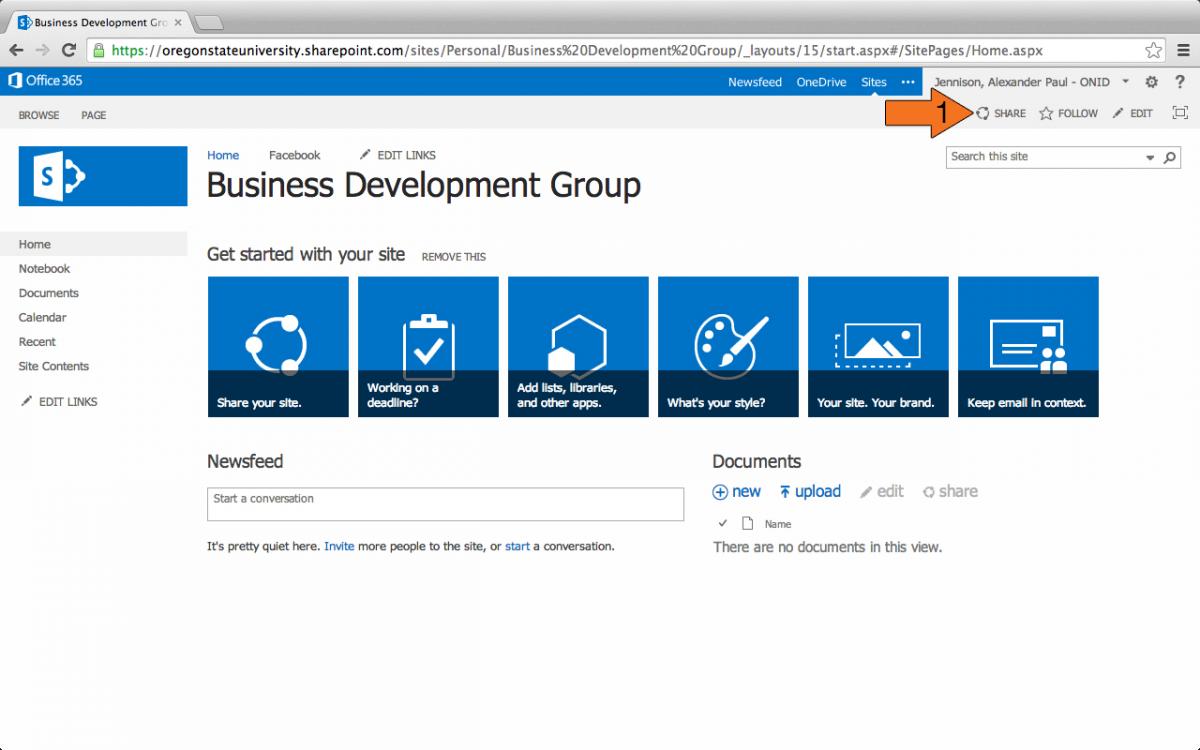Click the Name column header
This screenshot has width=1200, height=750.
click(778, 524)
